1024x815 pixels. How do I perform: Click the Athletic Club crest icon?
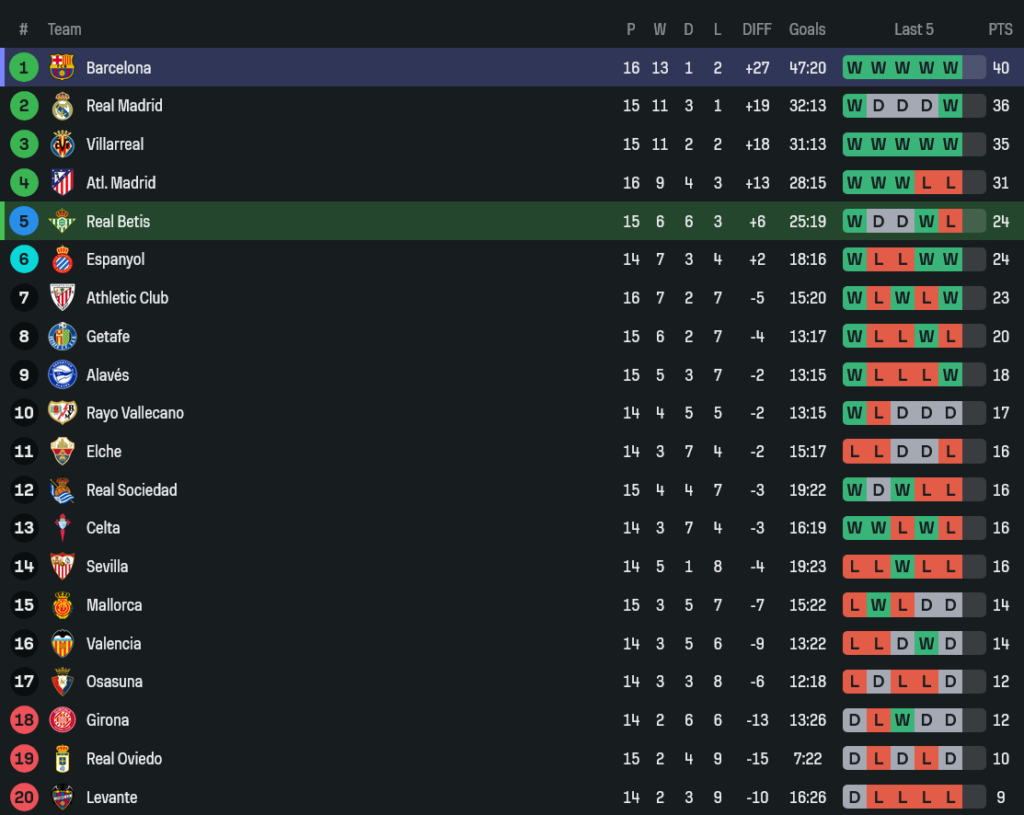62,298
